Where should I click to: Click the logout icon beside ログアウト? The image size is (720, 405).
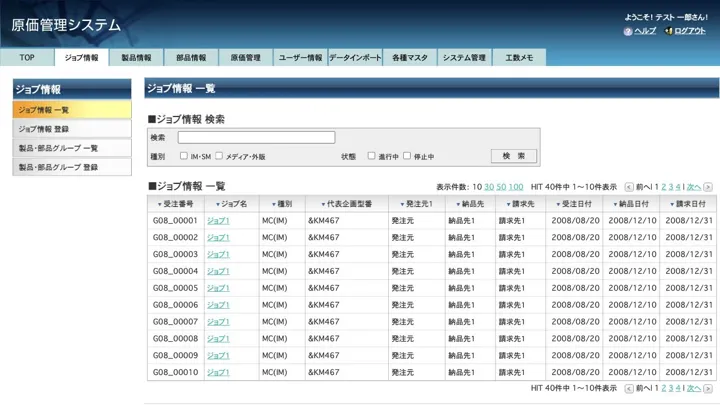tap(669, 31)
